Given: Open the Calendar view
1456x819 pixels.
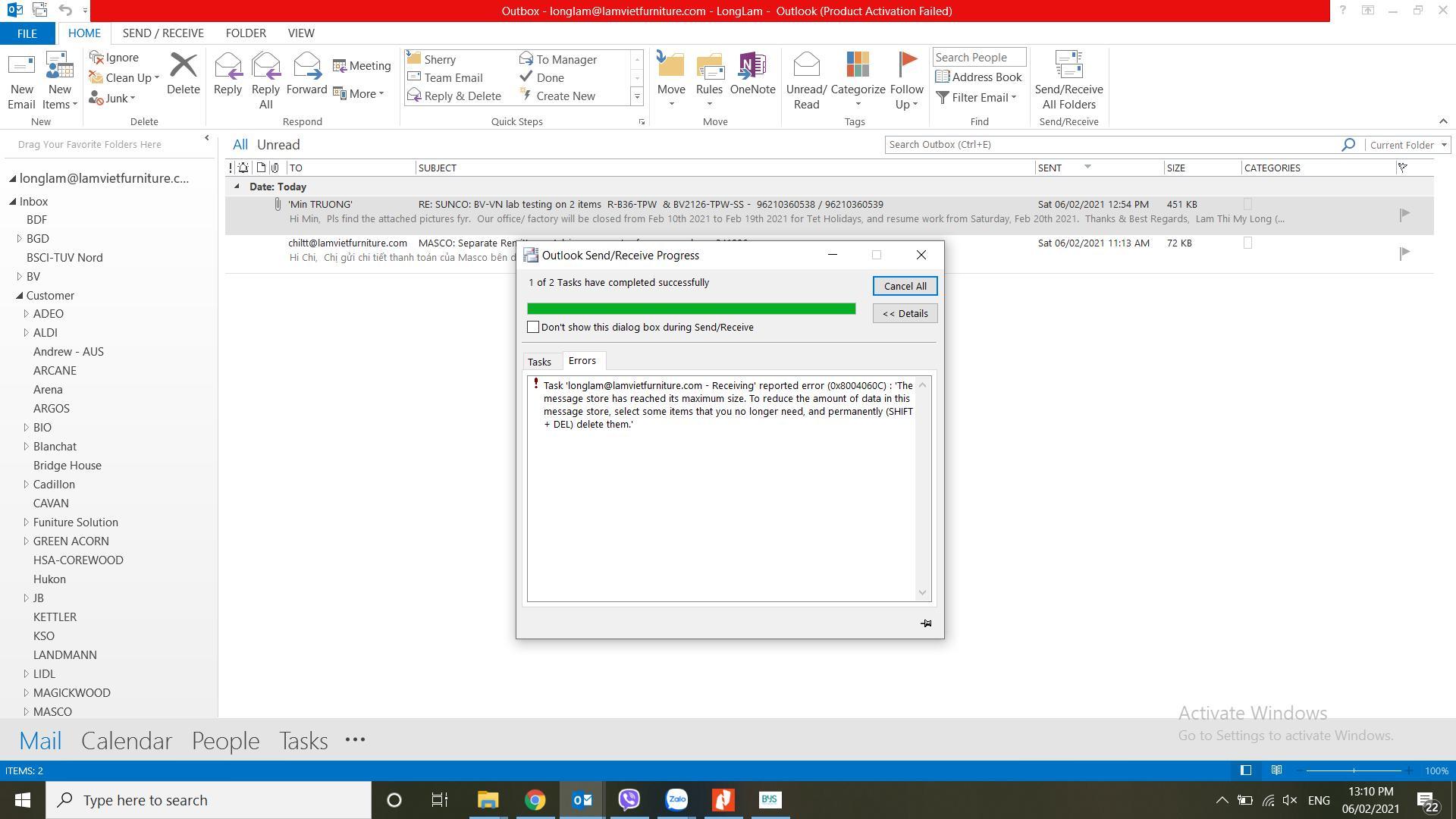Looking at the screenshot, I should pos(127,741).
